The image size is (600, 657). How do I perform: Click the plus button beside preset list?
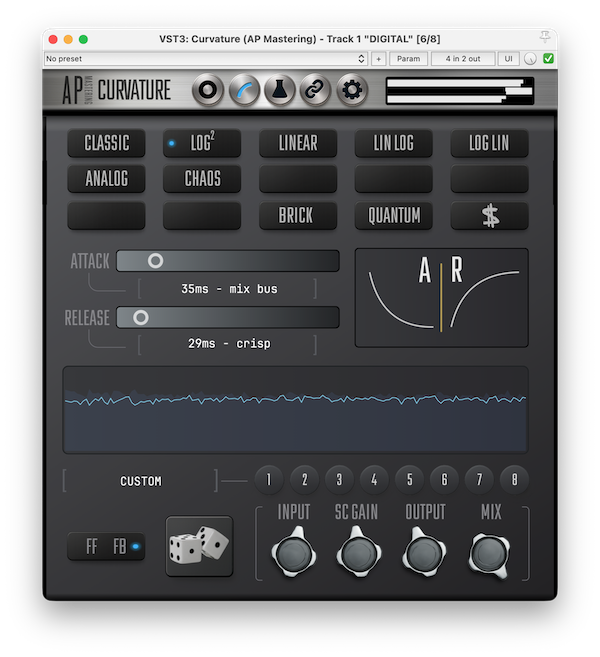[378, 59]
